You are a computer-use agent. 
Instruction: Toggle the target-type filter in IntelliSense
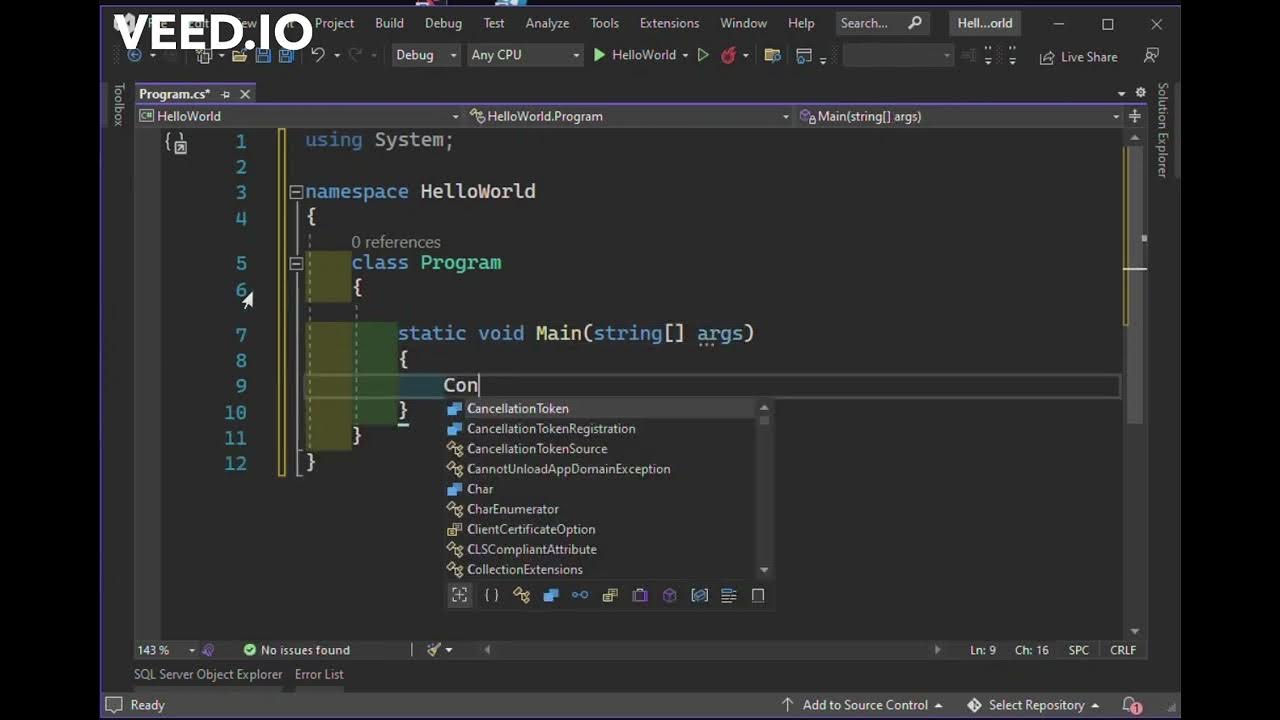(459, 595)
